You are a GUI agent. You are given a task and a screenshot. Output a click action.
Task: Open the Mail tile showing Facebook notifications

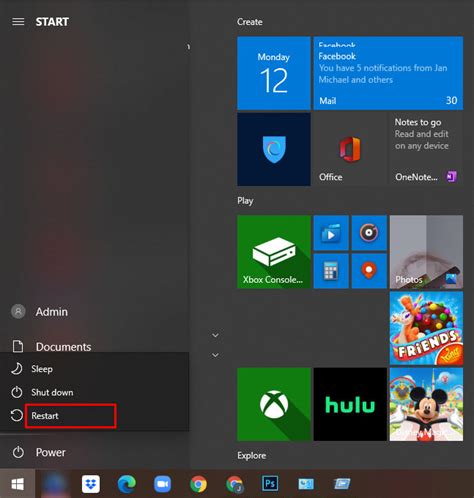point(388,73)
